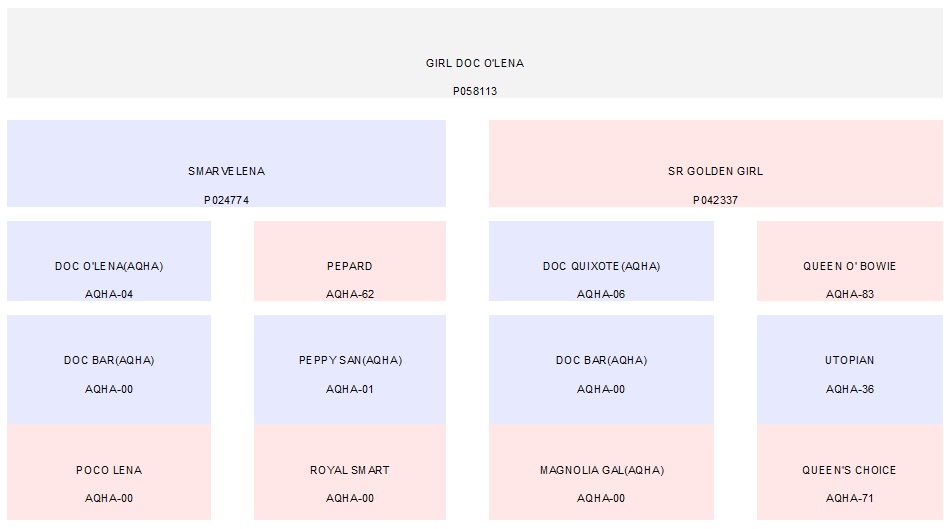951x529 pixels.
Task: Open the QUEEN'S CHOICE ancestor box
Action: pyautogui.click(x=849, y=470)
